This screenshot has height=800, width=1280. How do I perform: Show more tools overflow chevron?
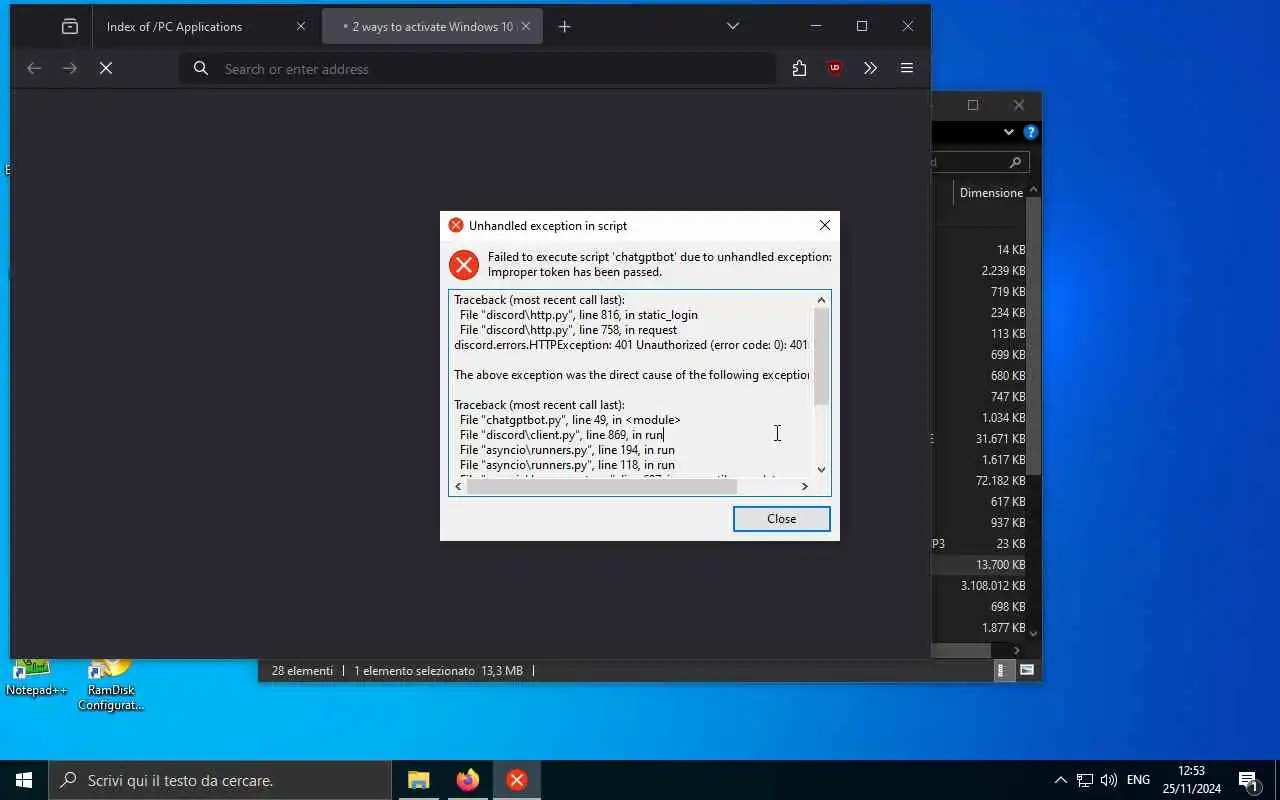[870, 68]
